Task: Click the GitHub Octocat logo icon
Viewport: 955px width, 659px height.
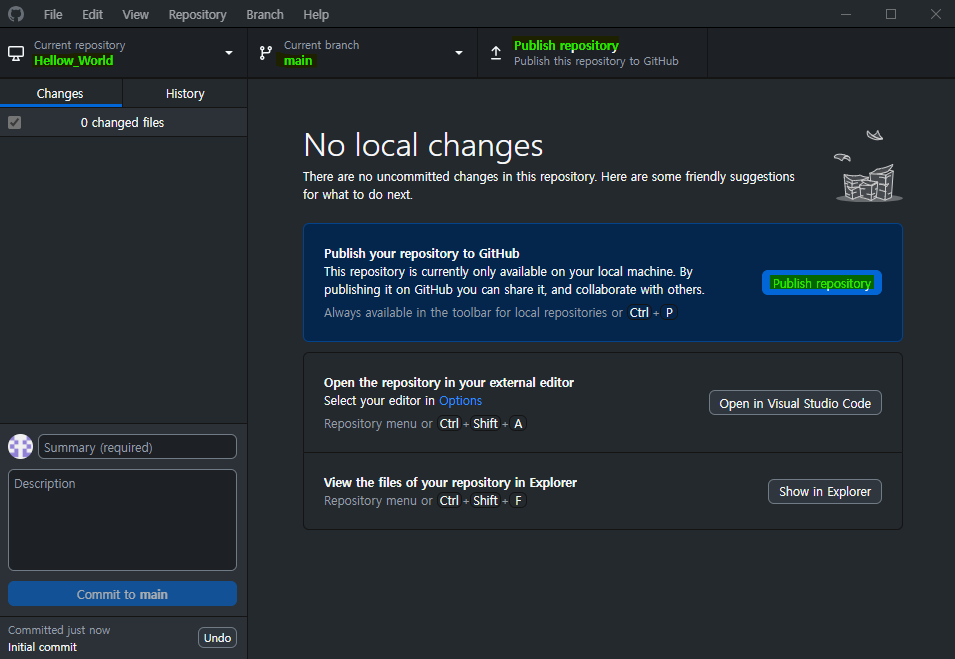Action: tap(16, 14)
